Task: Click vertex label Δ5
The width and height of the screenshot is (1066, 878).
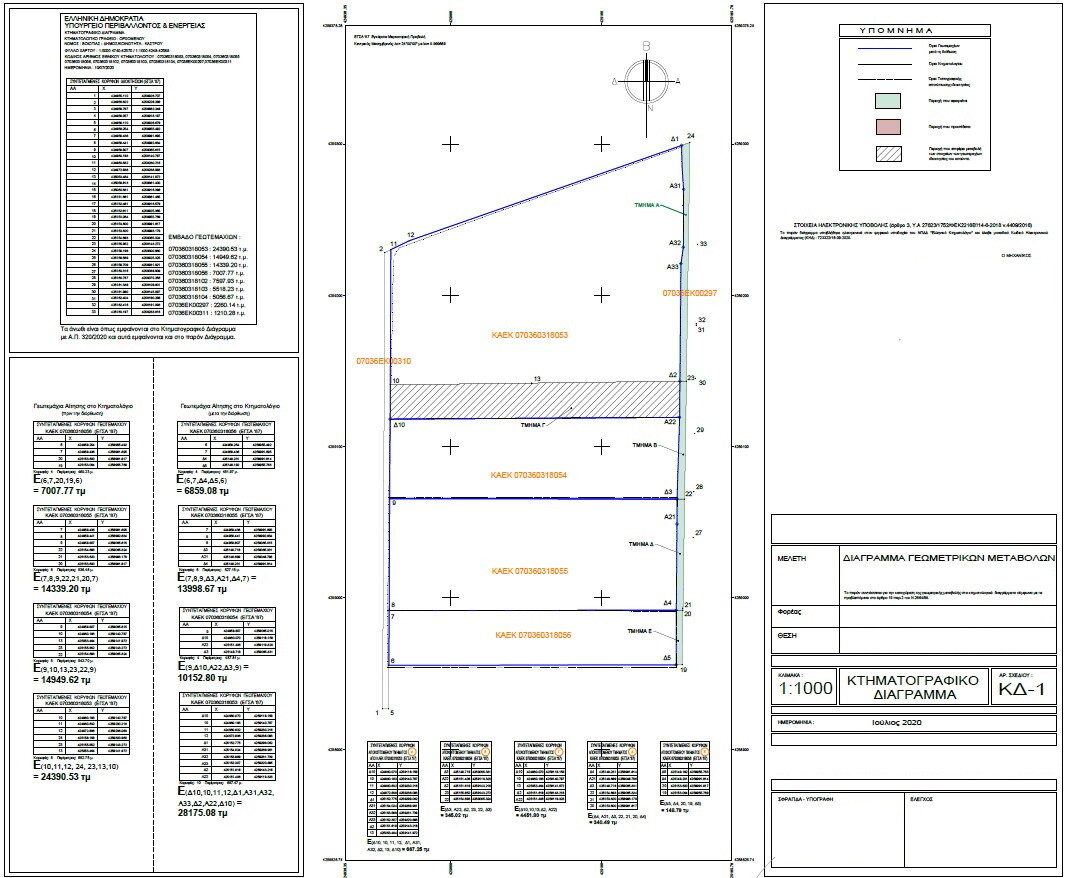Action: tap(667, 658)
